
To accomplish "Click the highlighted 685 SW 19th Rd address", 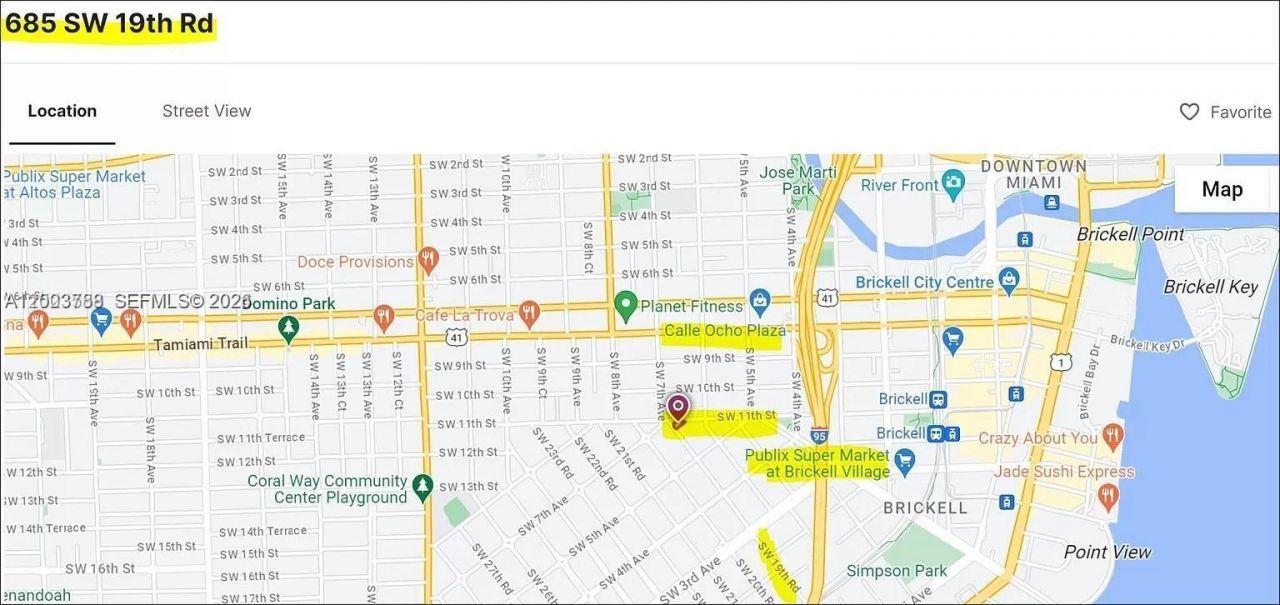I will click(108, 22).
